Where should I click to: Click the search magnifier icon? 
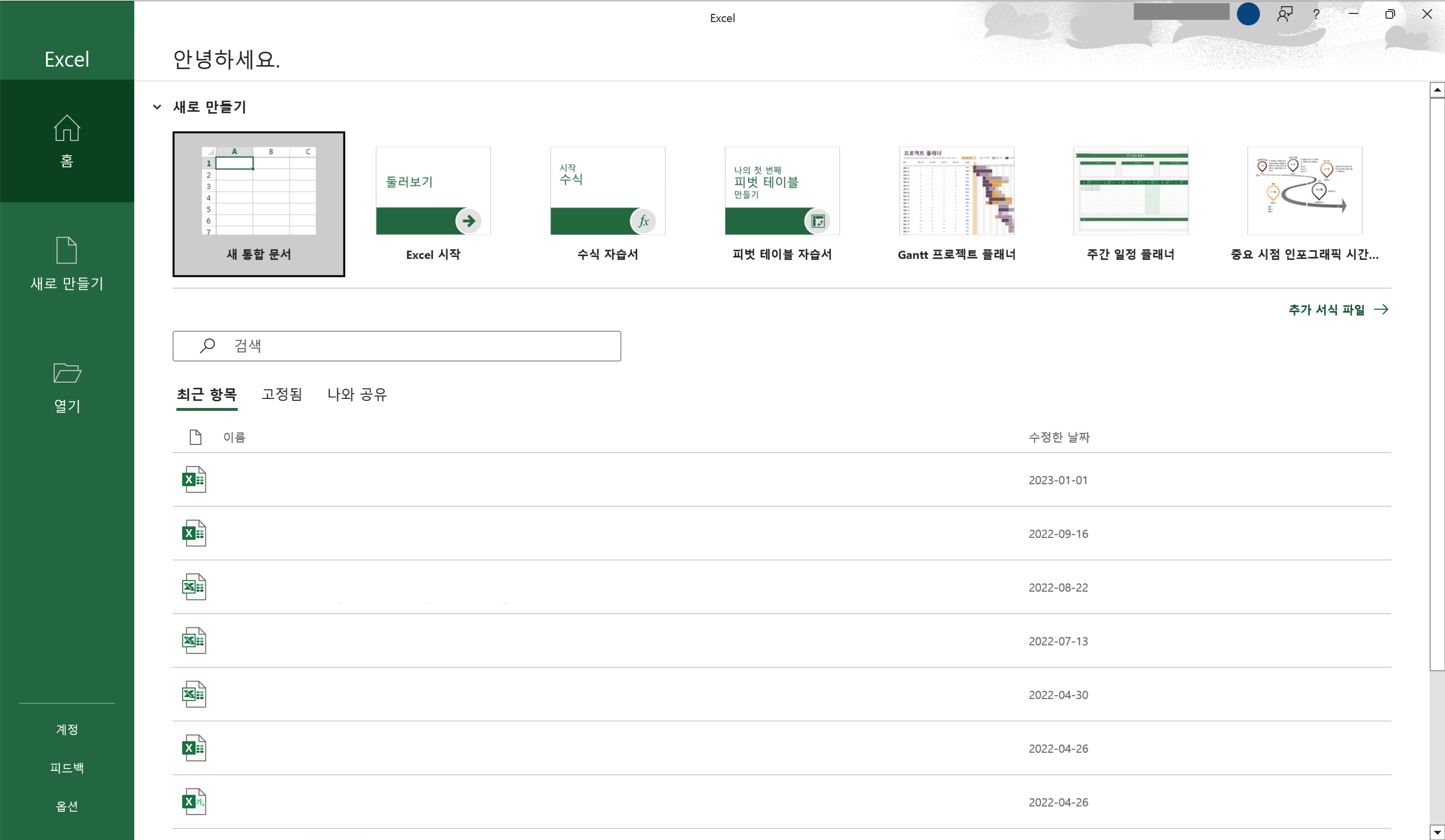(207, 345)
